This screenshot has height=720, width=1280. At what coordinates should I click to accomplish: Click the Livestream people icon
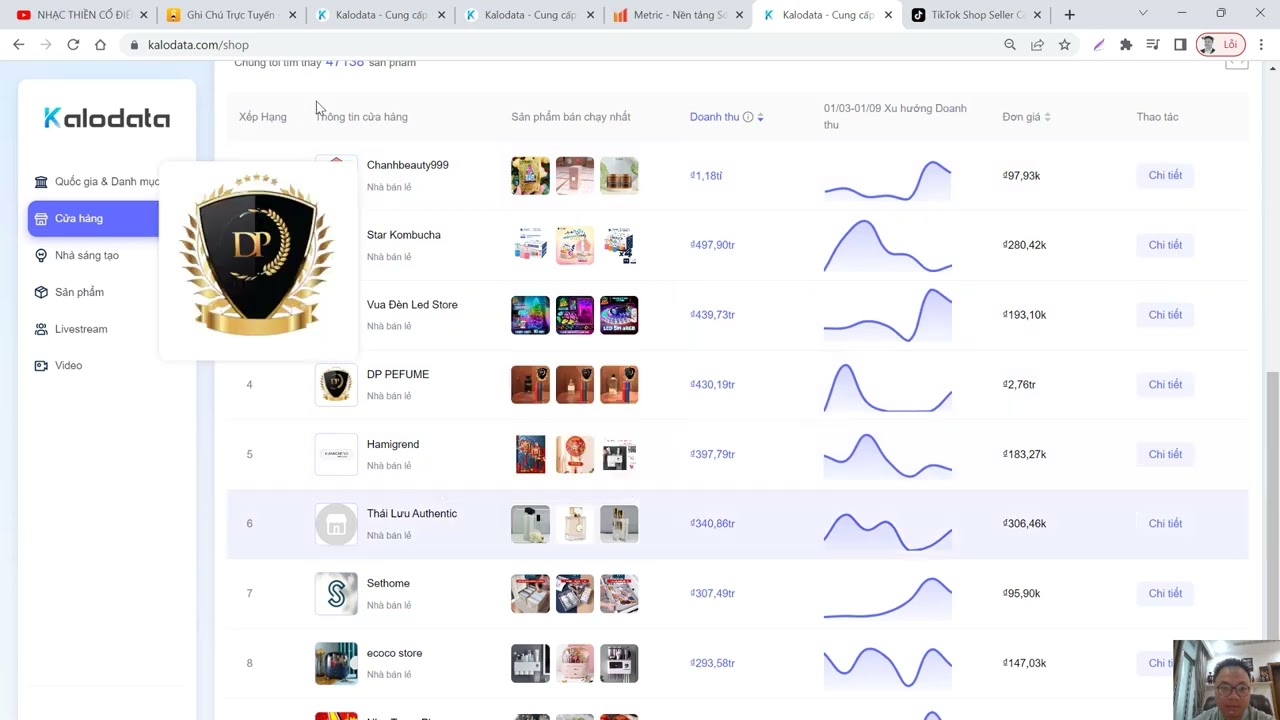41,329
